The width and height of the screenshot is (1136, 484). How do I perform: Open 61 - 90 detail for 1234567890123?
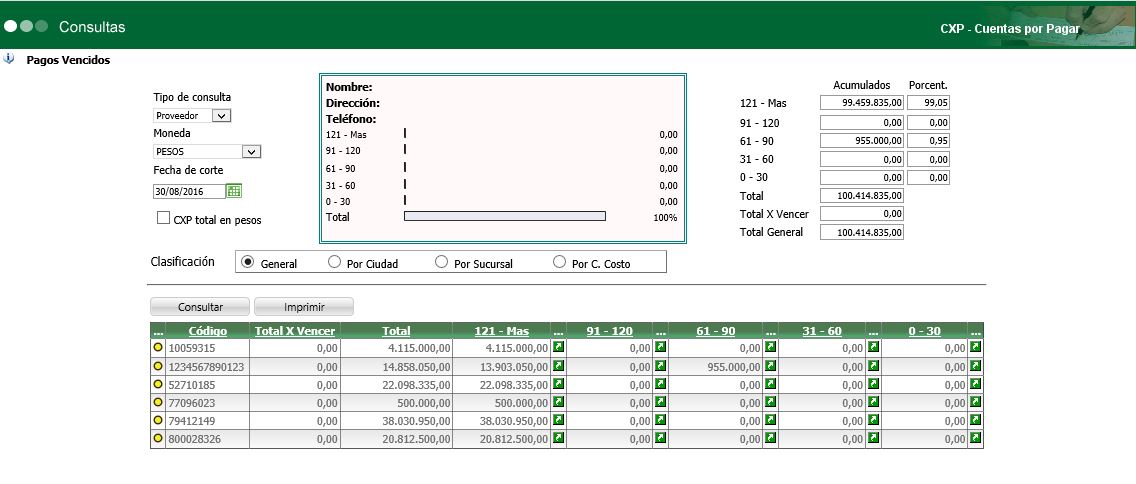tap(770, 366)
